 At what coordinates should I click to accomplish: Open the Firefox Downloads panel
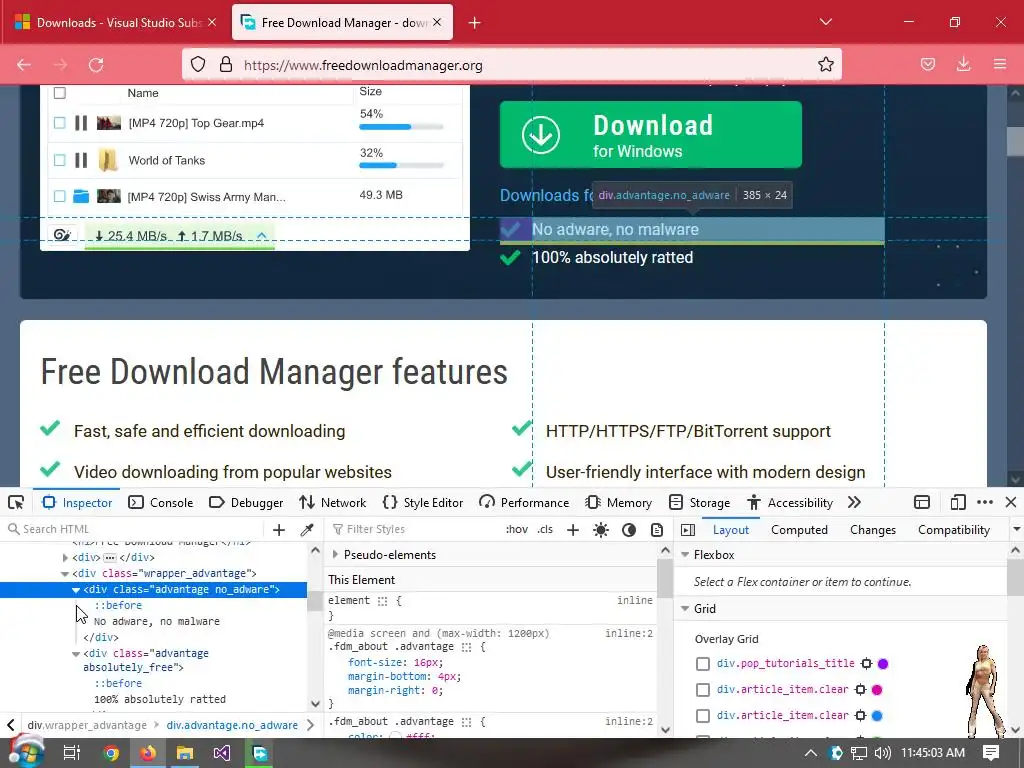point(963,65)
